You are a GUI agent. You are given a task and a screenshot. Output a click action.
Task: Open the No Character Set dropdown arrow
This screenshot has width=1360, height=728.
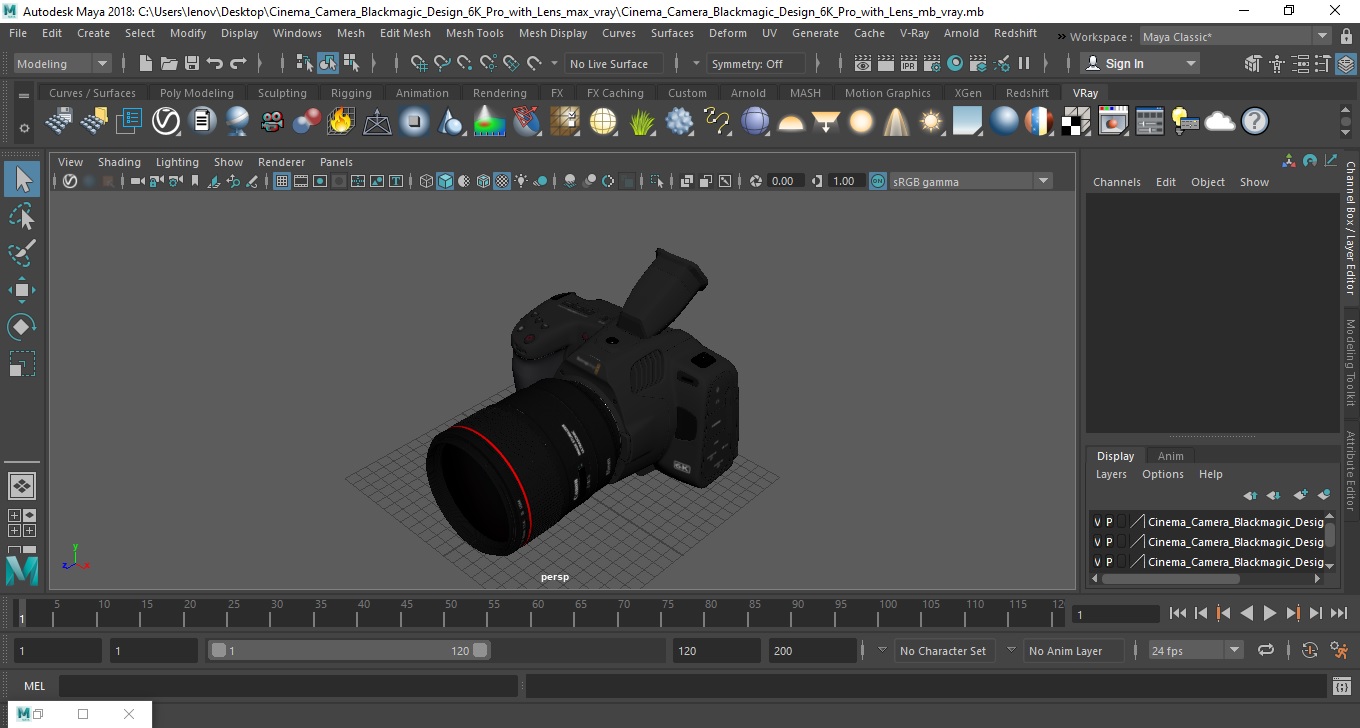(882, 650)
